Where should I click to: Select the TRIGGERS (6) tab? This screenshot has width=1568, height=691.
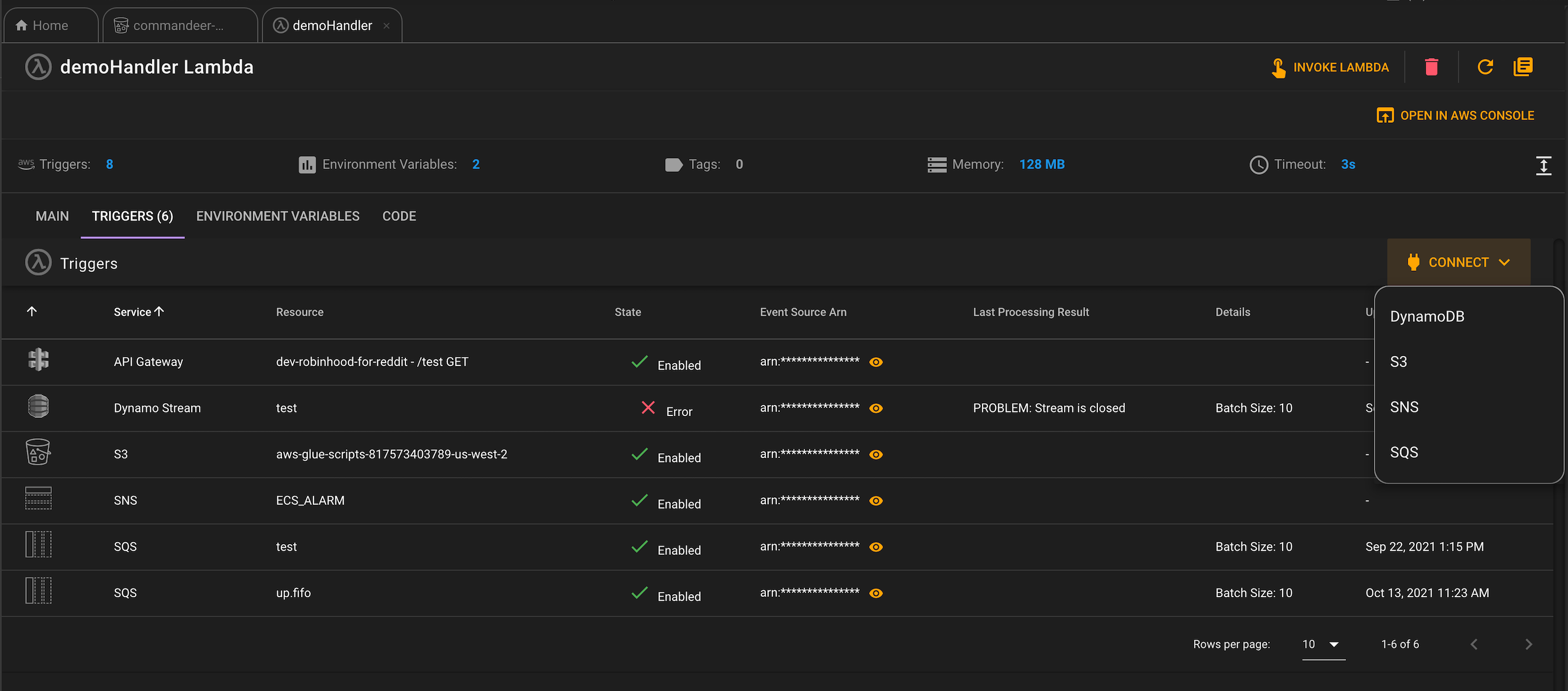pos(132,216)
